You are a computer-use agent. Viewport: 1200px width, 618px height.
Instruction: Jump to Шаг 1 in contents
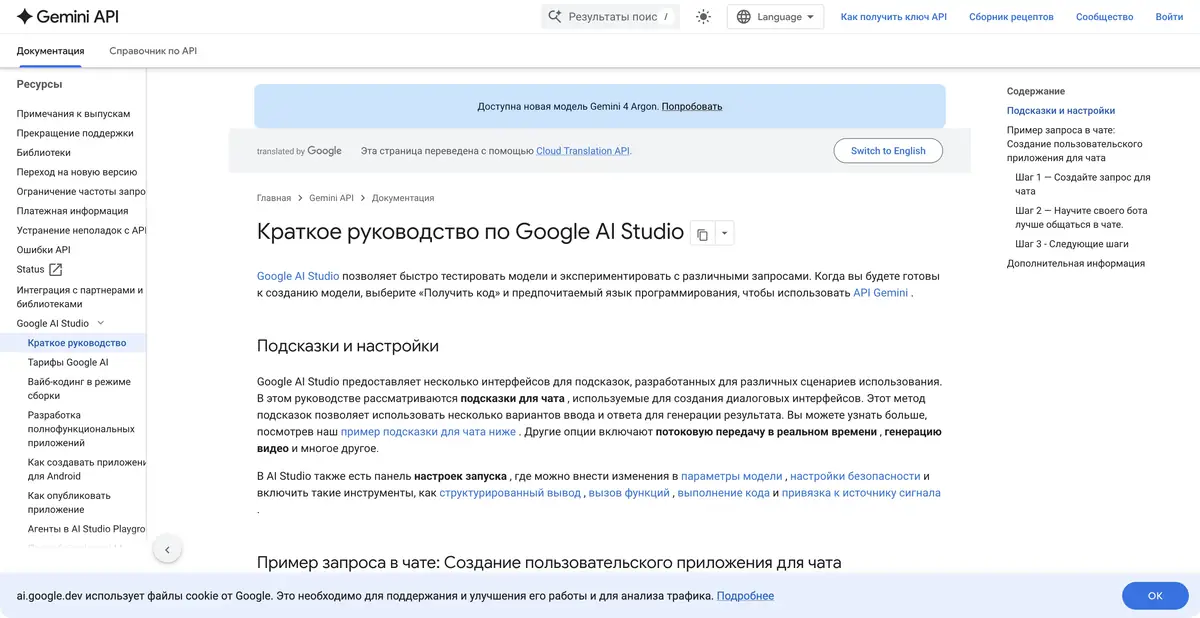(1083, 184)
